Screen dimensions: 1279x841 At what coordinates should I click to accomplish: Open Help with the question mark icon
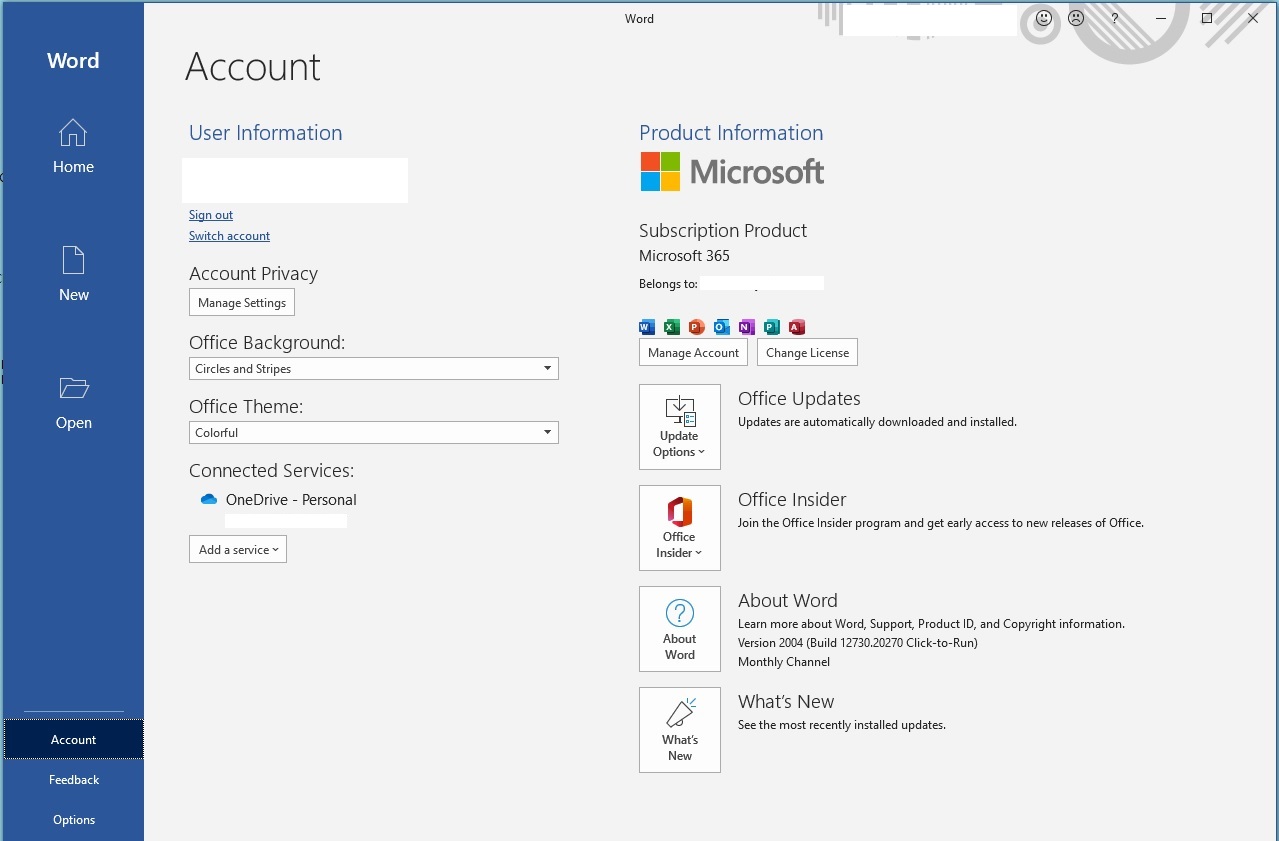coord(1114,18)
